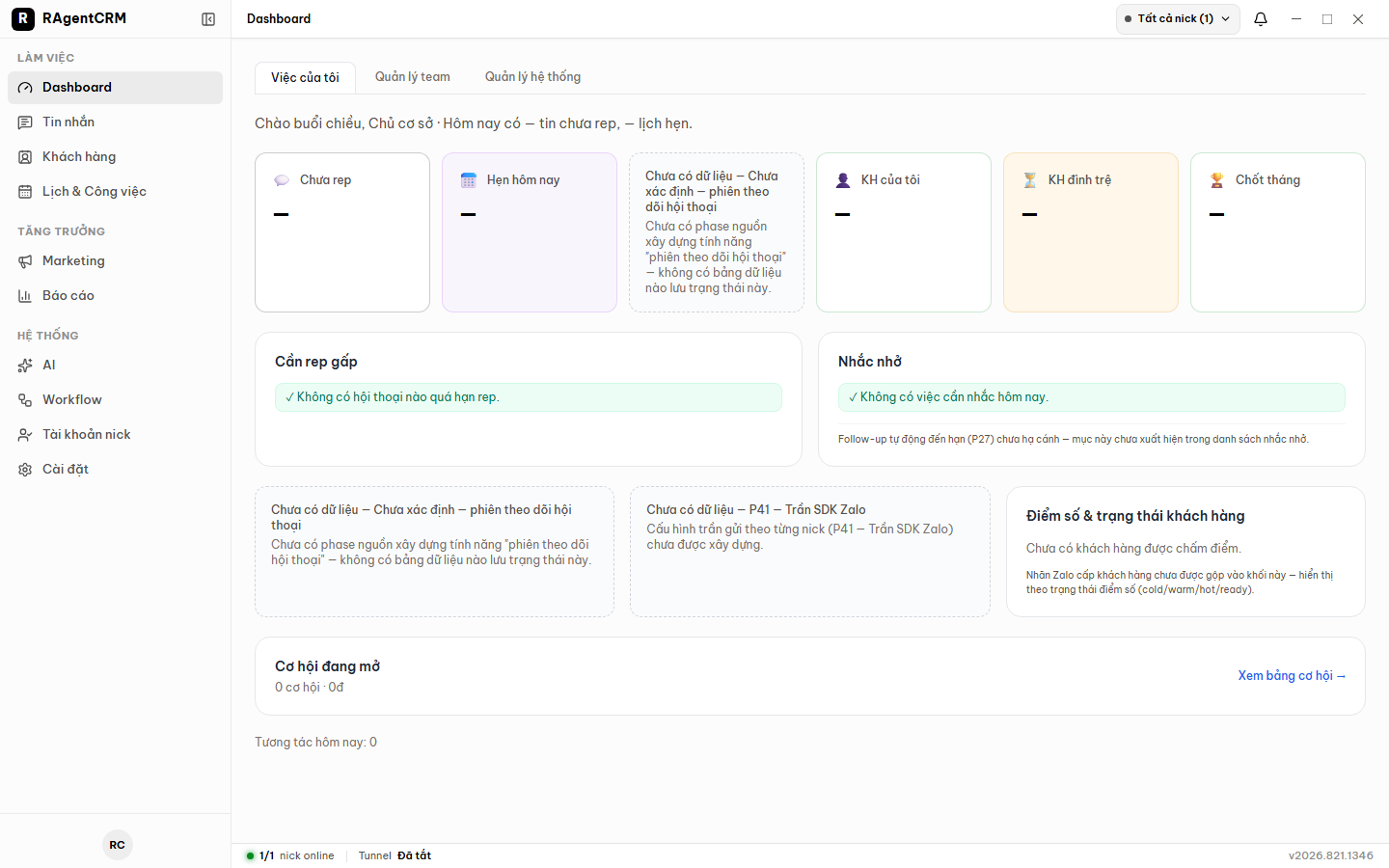
Task: Click the 0 cơ hội · 0đ text
Action: click(310, 688)
